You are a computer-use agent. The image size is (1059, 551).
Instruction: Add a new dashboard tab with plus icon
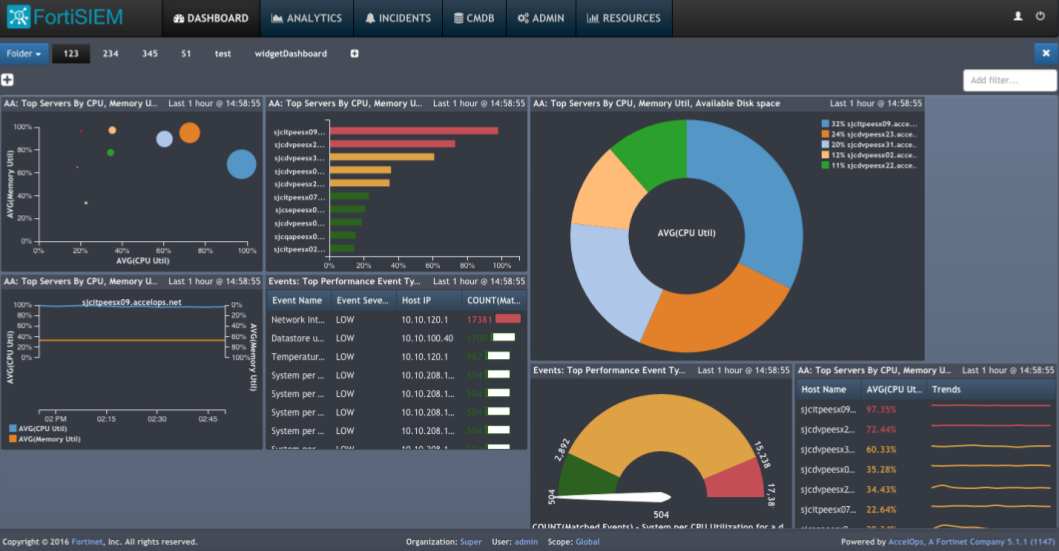(354, 54)
